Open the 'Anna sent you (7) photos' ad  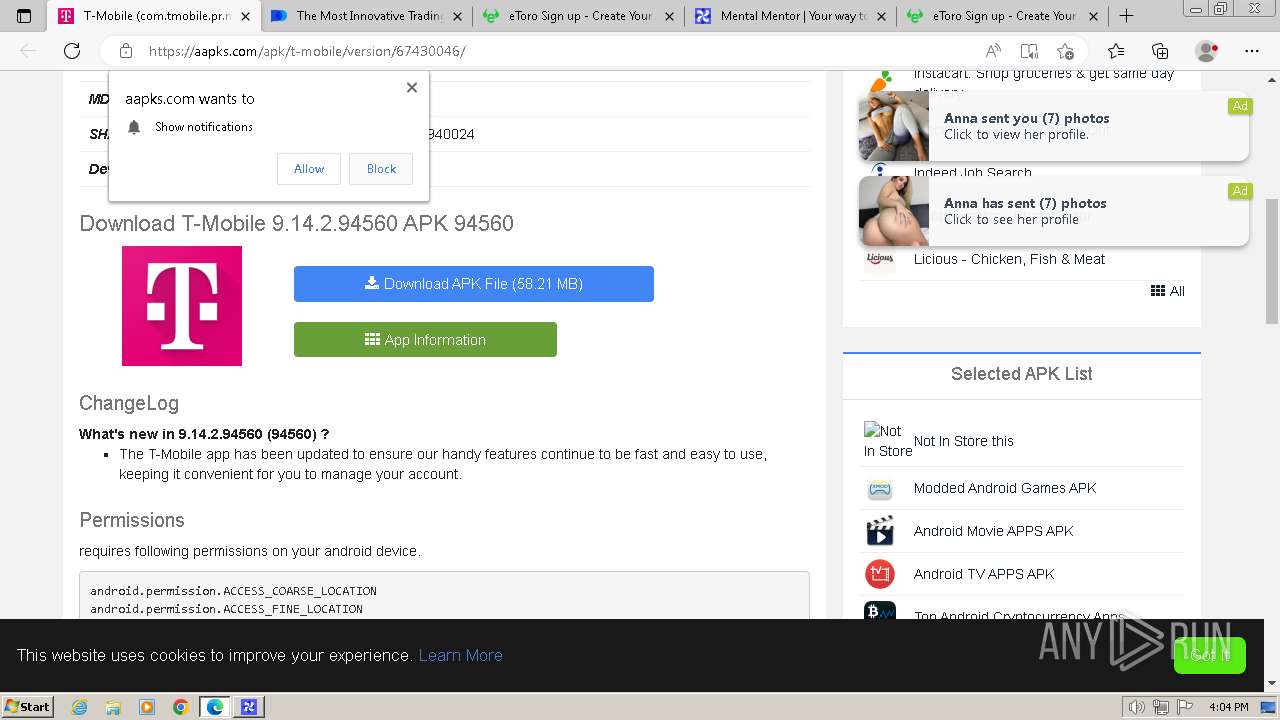click(x=1054, y=126)
